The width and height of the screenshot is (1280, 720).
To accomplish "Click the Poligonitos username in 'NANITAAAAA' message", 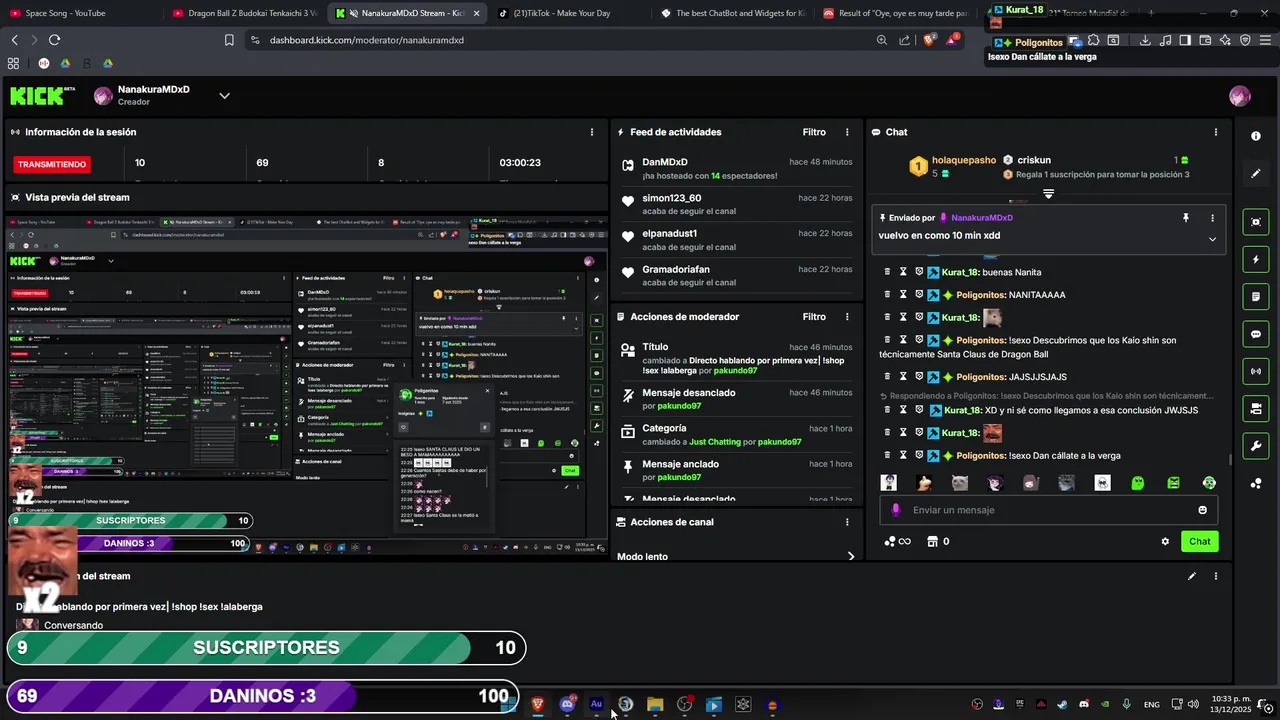I will point(981,295).
